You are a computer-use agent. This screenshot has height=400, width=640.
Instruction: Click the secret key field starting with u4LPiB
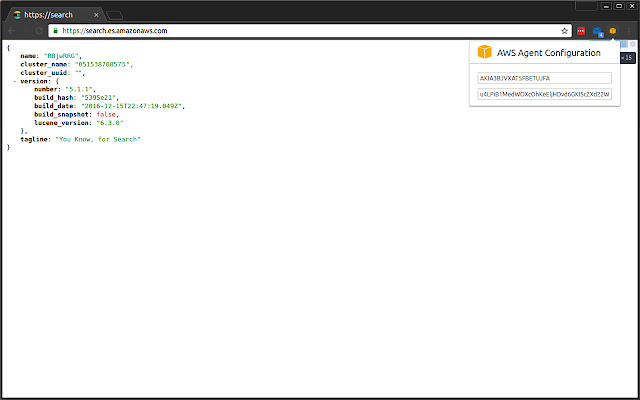tap(544, 94)
